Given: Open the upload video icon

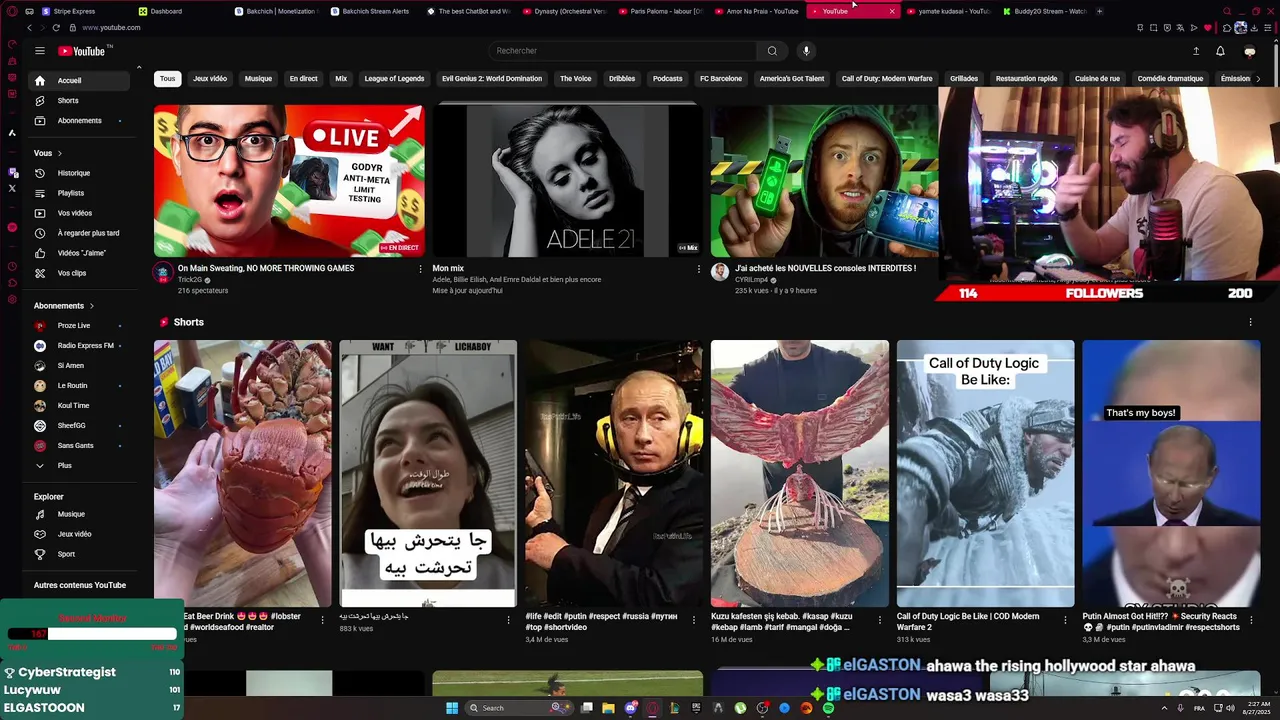Looking at the screenshot, I should pos(1196,51).
